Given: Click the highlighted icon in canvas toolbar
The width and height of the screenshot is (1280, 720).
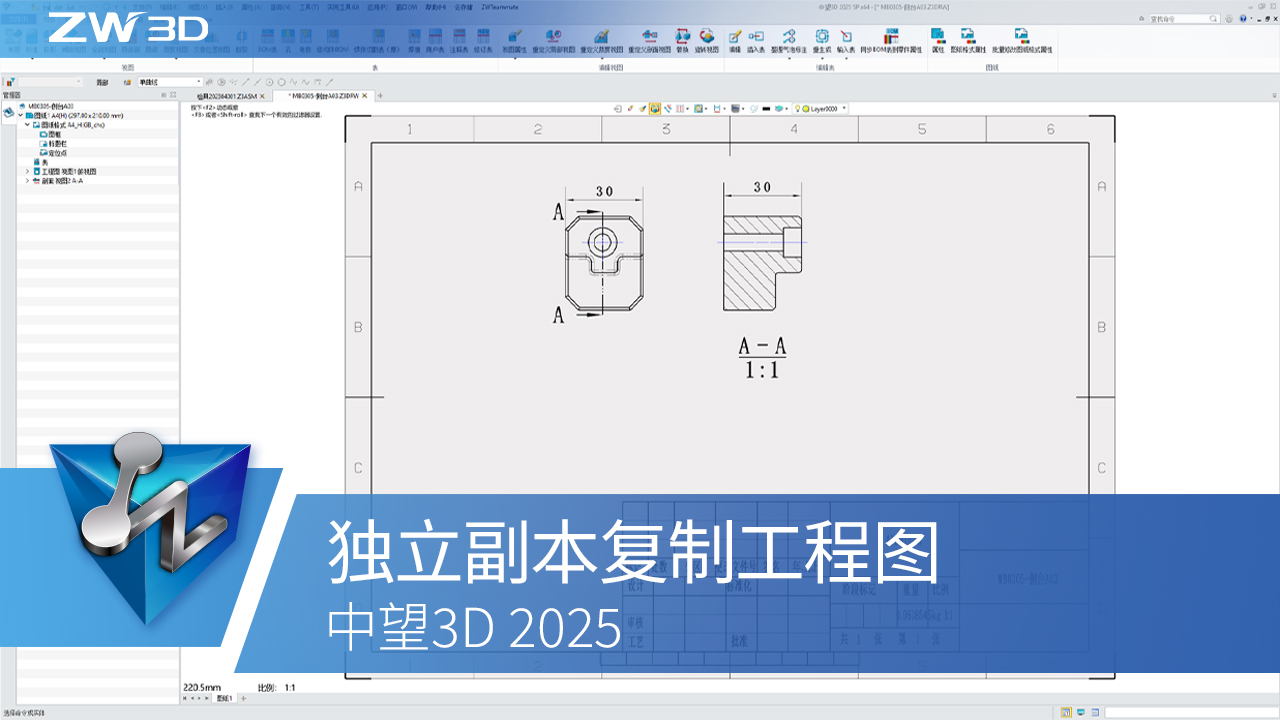Looking at the screenshot, I should click(655, 108).
